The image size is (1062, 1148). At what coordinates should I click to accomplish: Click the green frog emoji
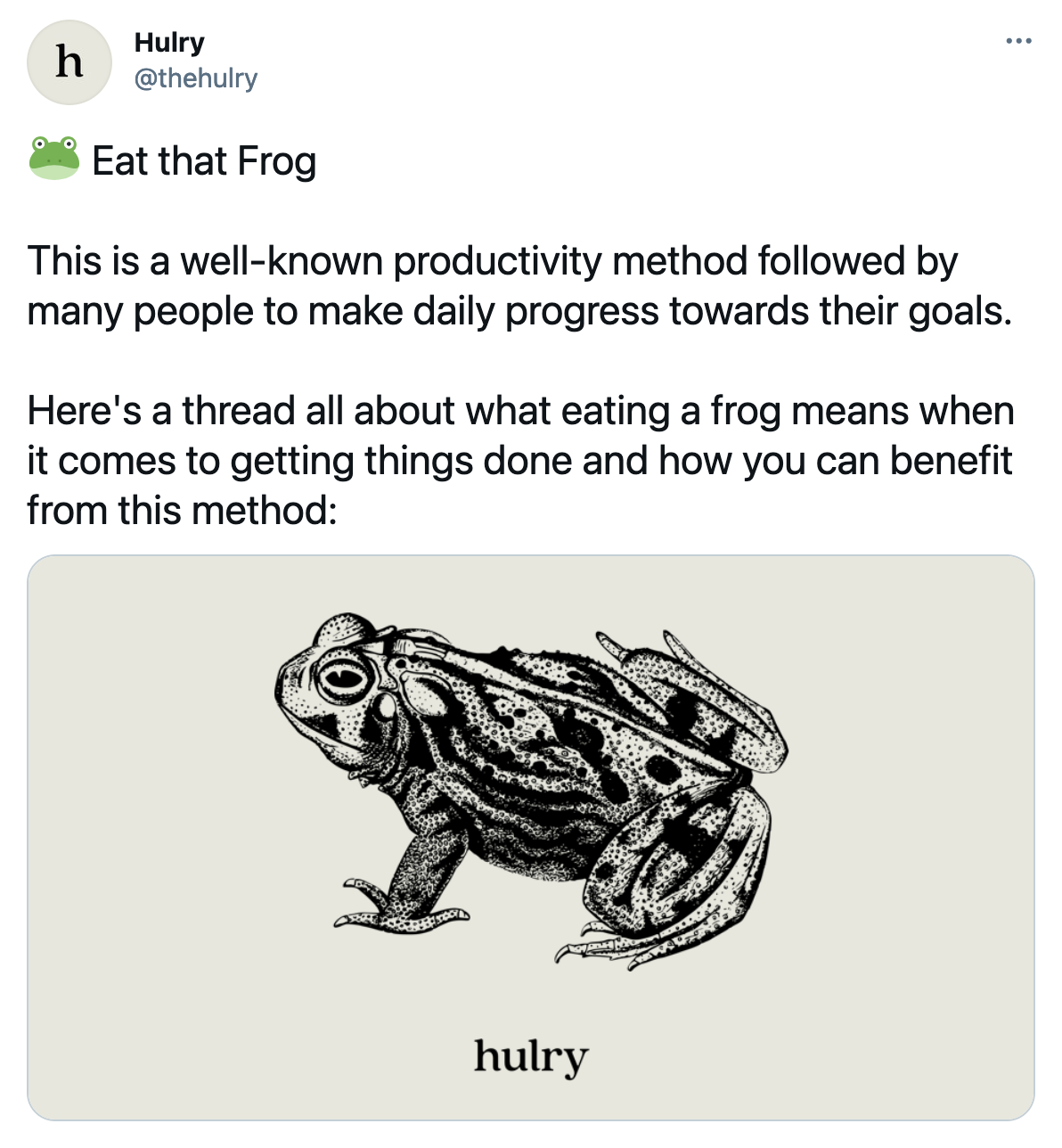(54, 159)
